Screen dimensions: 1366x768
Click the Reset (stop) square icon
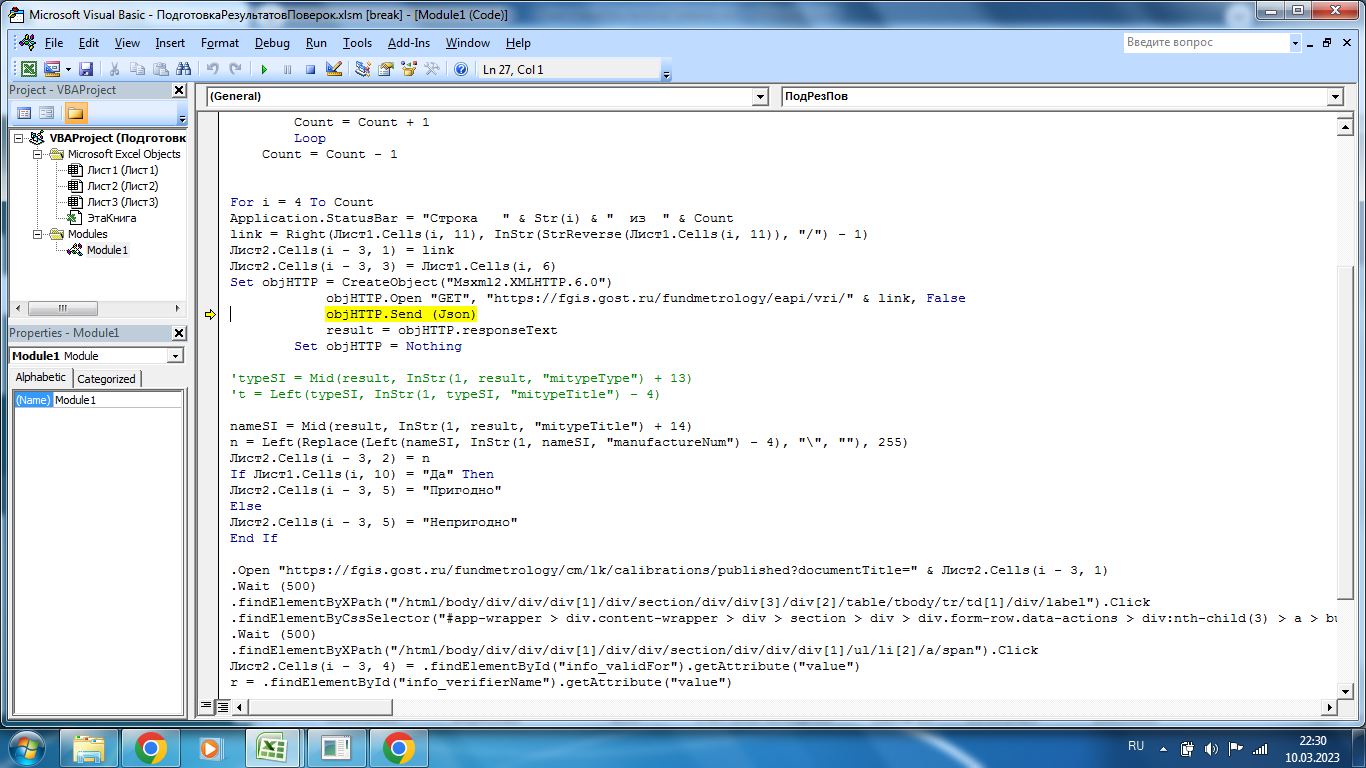coord(310,69)
